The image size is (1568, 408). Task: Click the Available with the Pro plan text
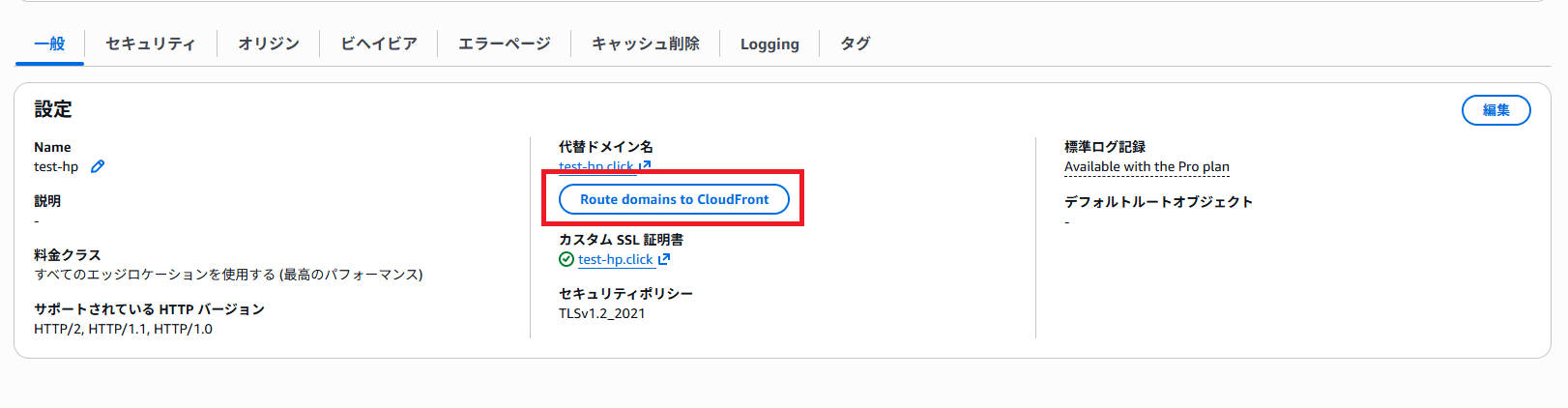(x=1147, y=166)
